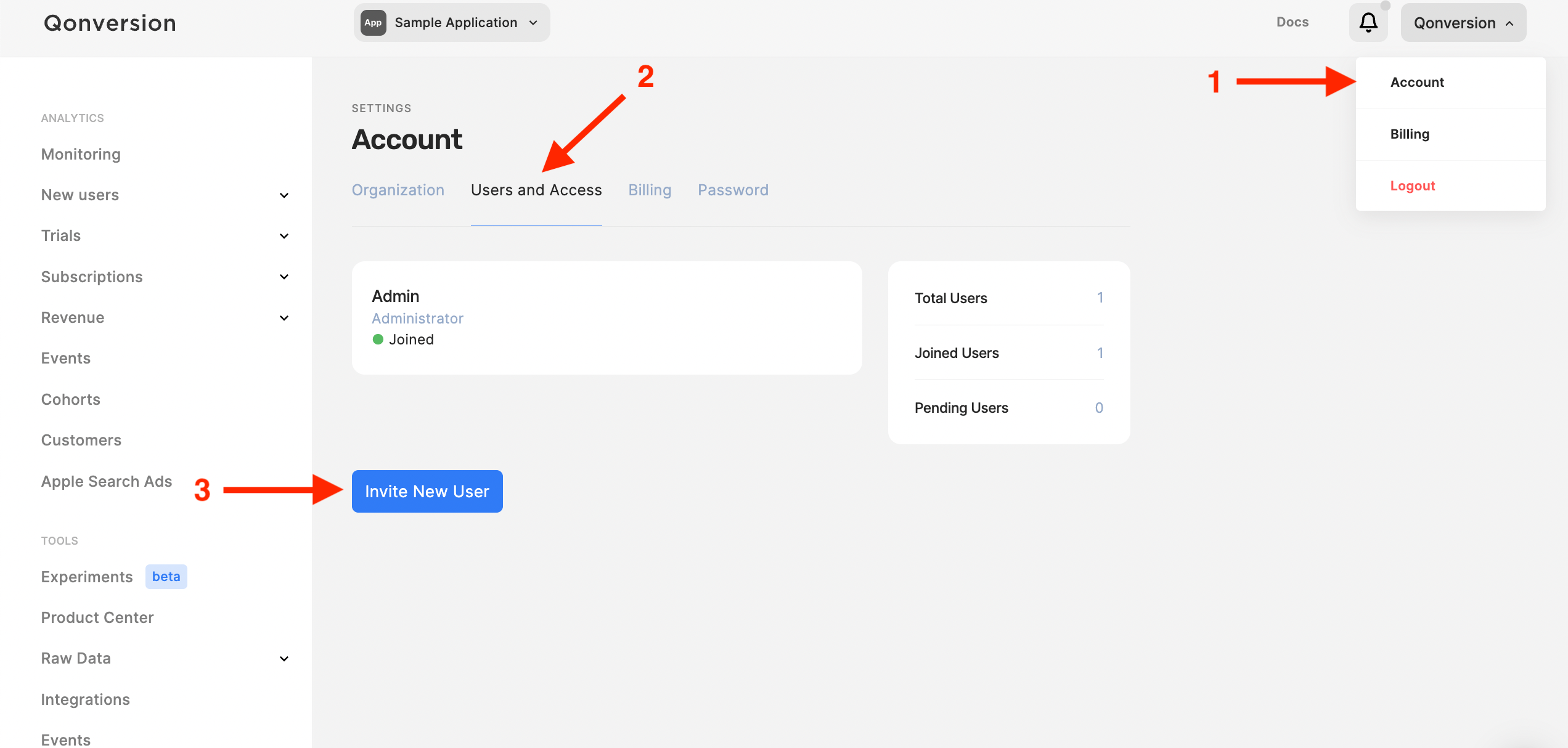
Task: Select Account from the dropdown menu
Action: [1417, 83]
